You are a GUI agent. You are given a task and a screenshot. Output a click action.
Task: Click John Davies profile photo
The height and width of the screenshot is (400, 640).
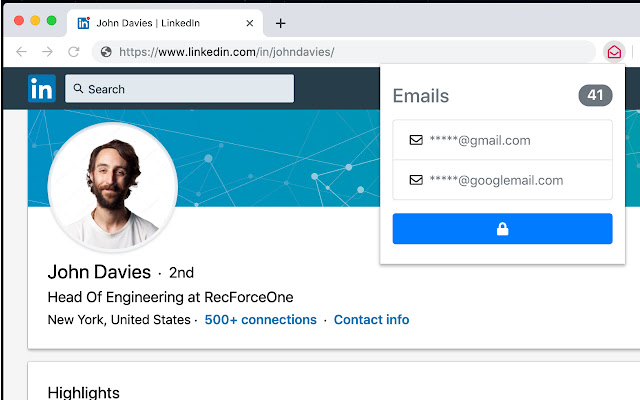coord(113,187)
